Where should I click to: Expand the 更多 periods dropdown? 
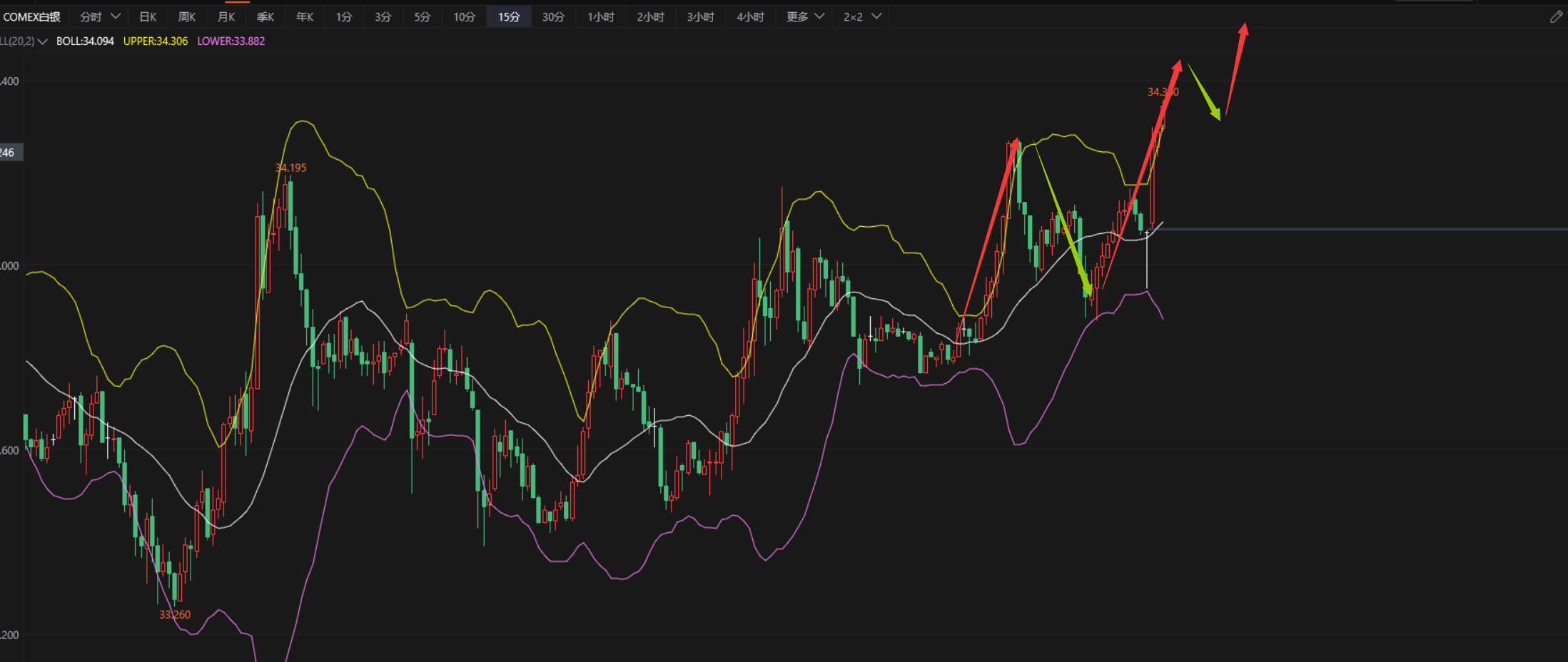(x=805, y=16)
